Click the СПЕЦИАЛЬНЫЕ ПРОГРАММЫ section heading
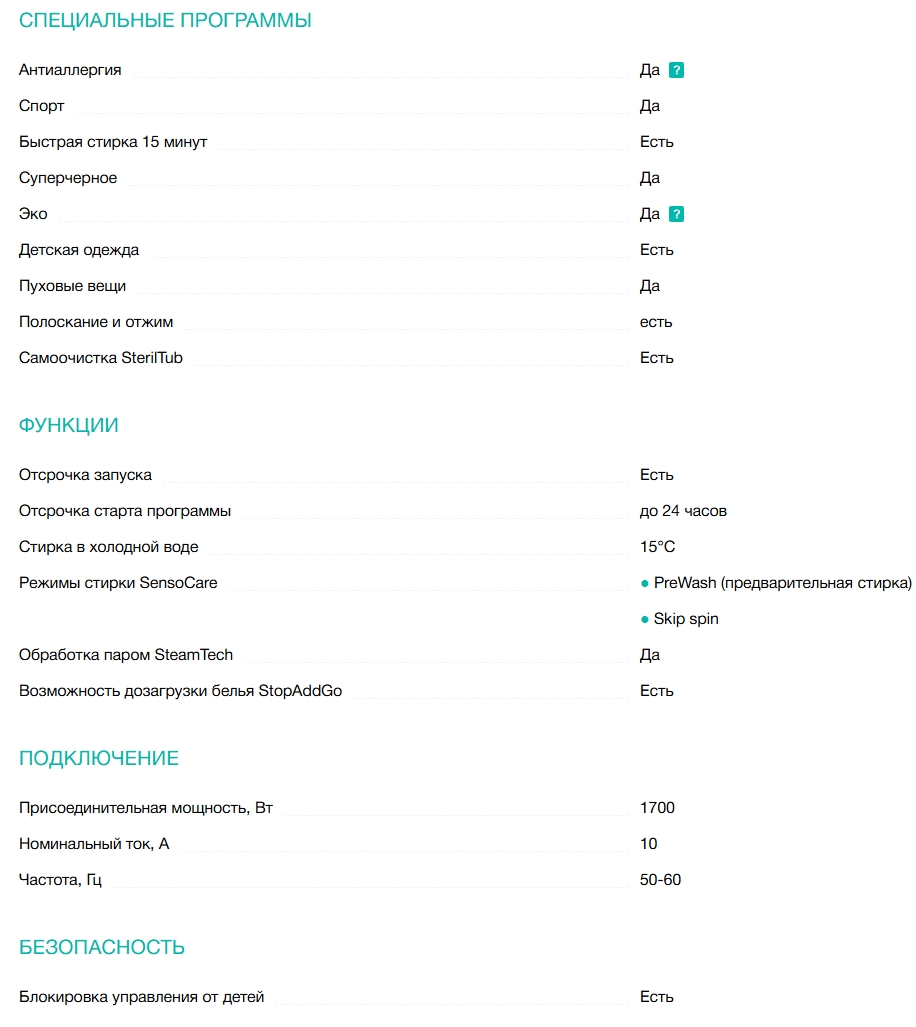This screenshot has height=1027, width=916. tap(165, 20)
